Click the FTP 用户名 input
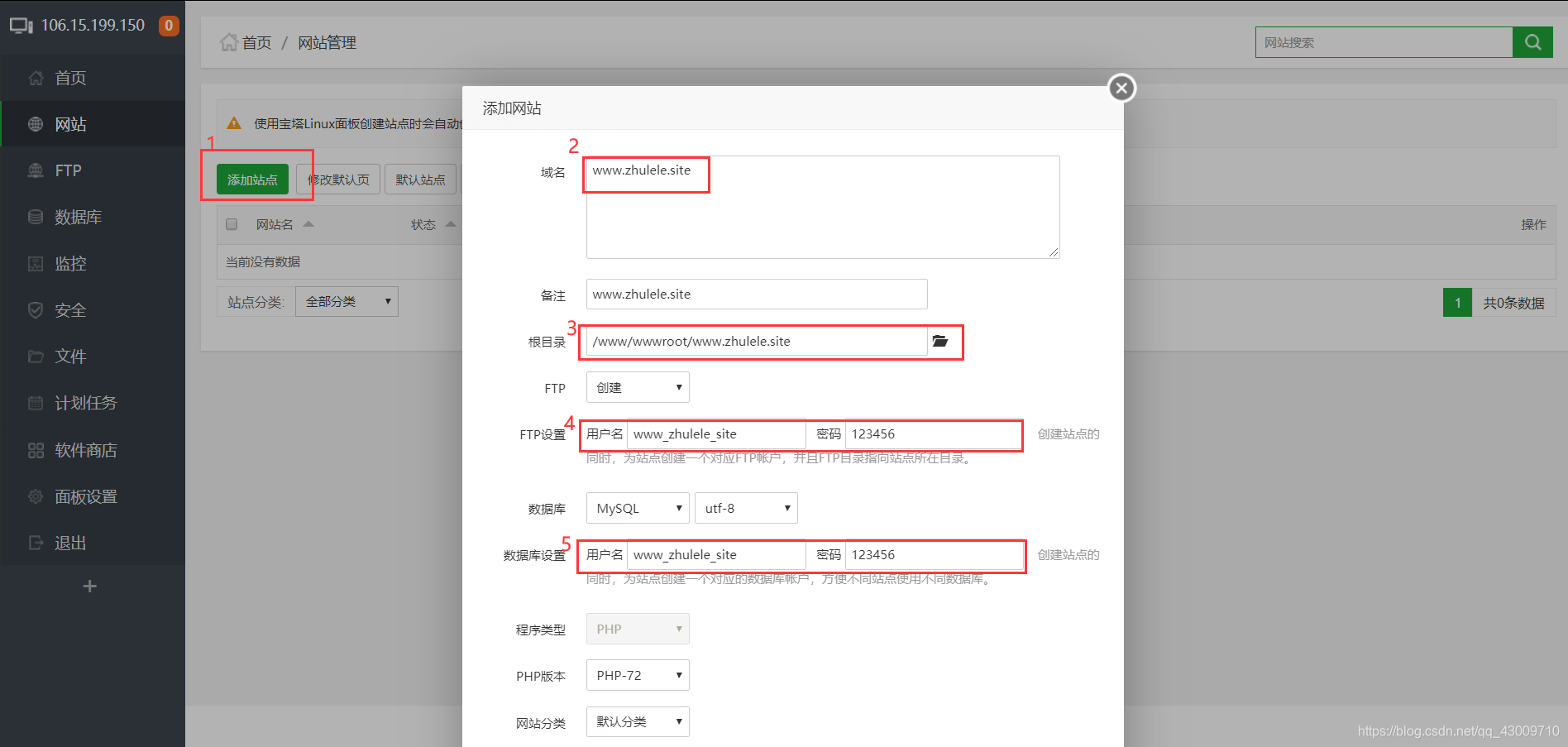1568x747 pixels. pyautogui.click(x=716, y=433)
